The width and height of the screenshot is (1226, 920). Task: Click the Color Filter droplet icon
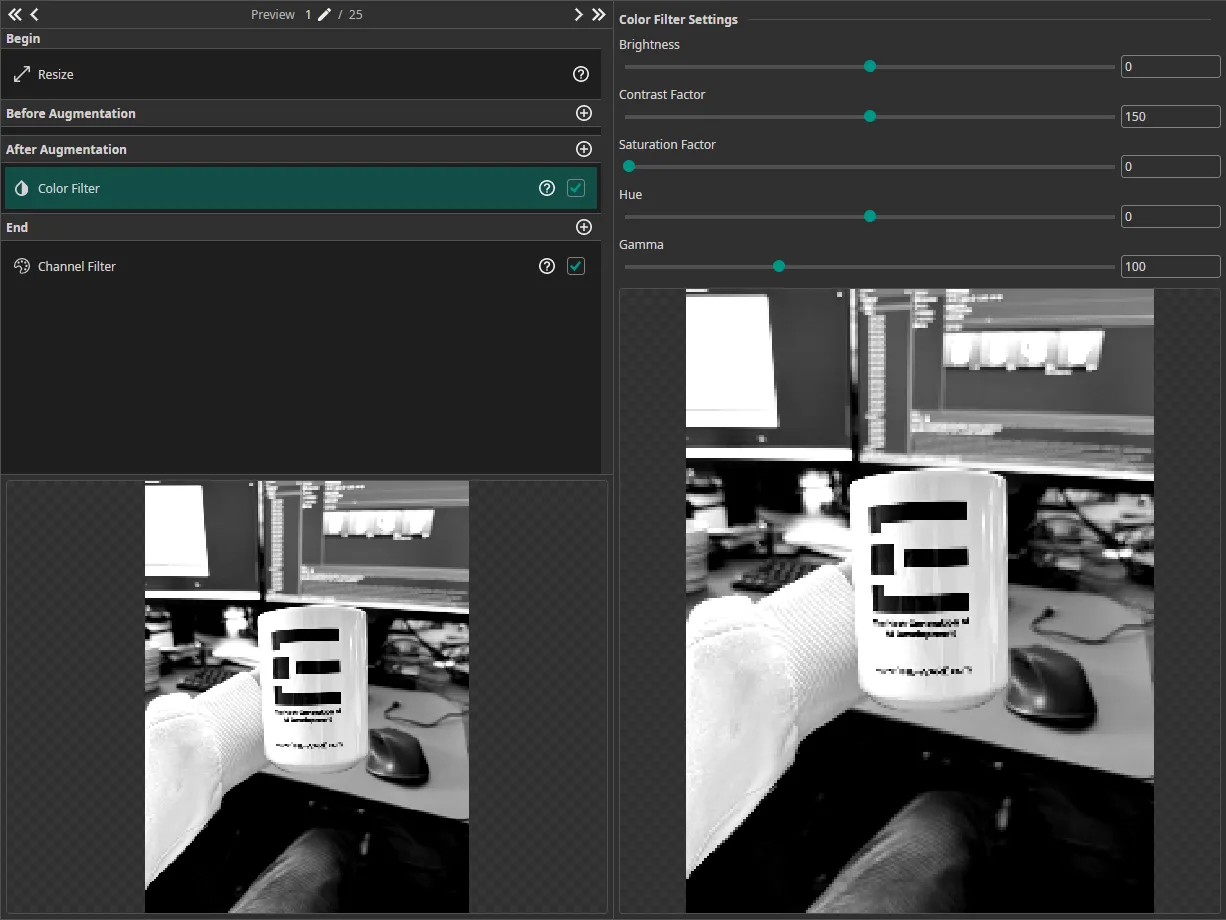click(21, 187)
